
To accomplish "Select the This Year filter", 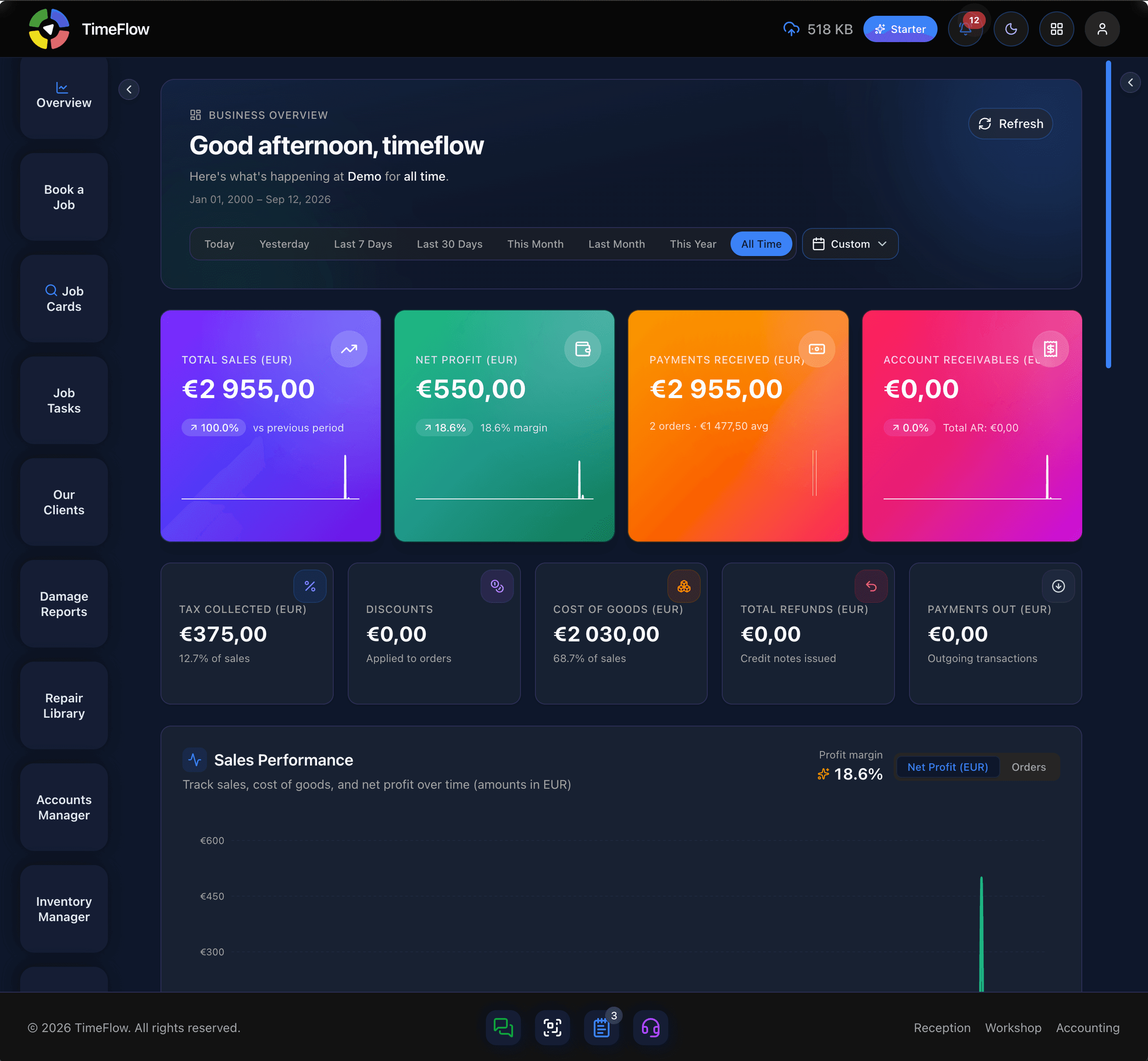I will pos(693,244).
